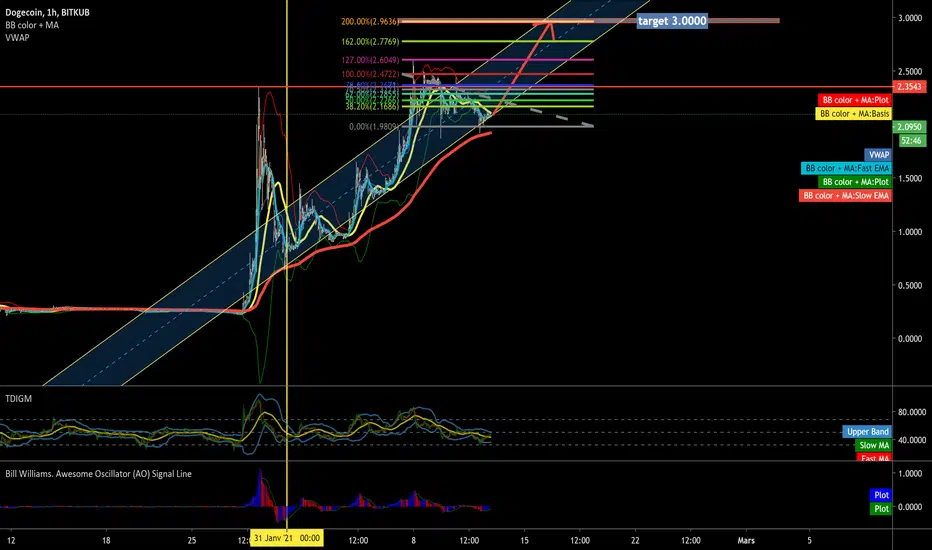Click the 1.0000 main price scale value

click(910, 232)
